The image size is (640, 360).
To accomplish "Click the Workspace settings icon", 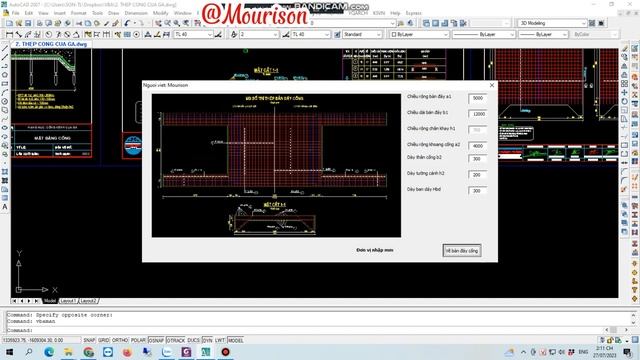I will pyautogui.click(x=592, y=23).
